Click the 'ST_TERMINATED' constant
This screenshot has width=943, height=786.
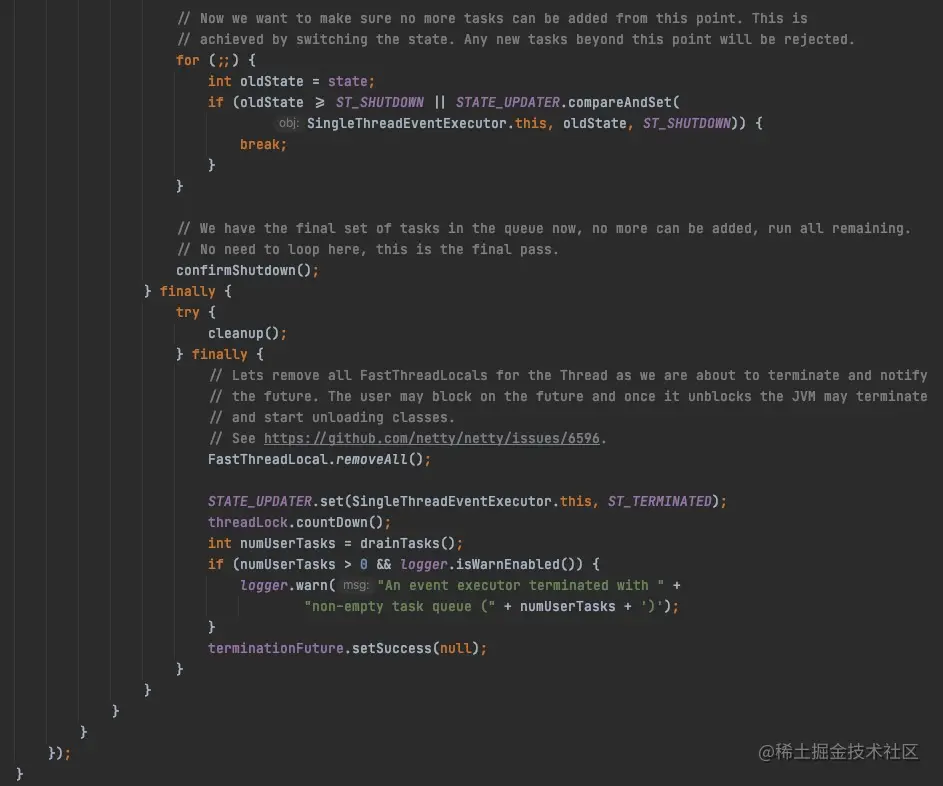pyautogui.click(x=659, y=502)
